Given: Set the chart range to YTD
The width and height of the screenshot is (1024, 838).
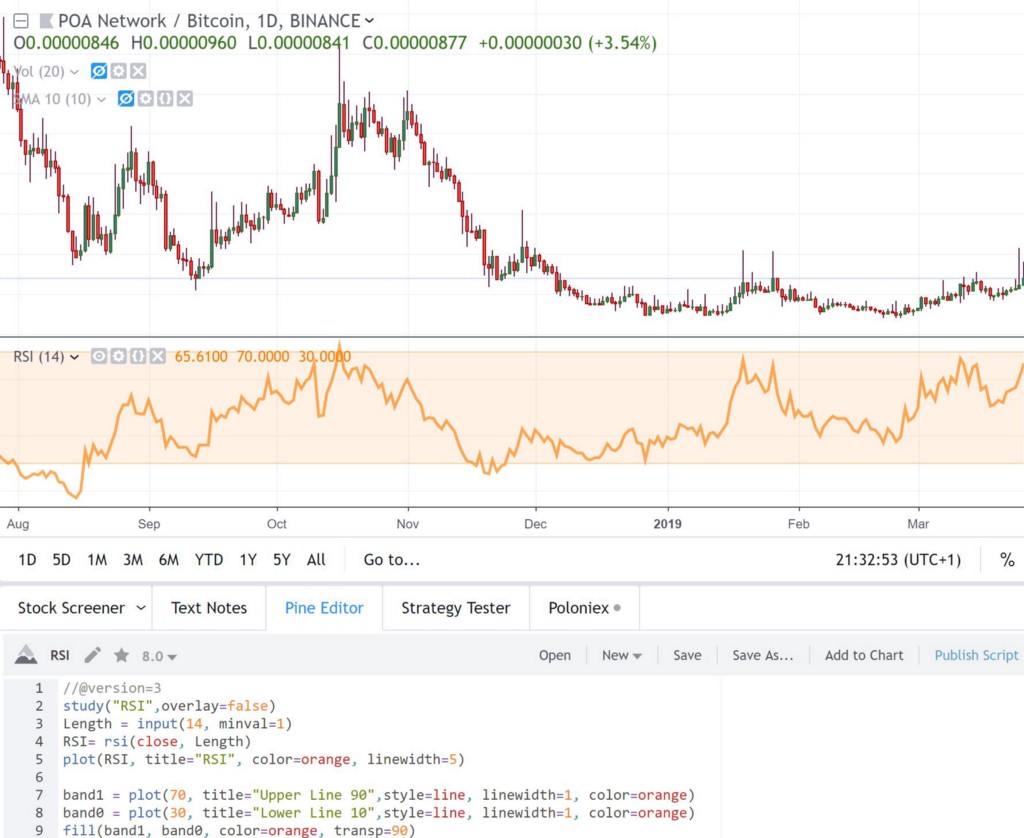Looking at the screenshot, I should pyautogui.click(x=209, y=560).
